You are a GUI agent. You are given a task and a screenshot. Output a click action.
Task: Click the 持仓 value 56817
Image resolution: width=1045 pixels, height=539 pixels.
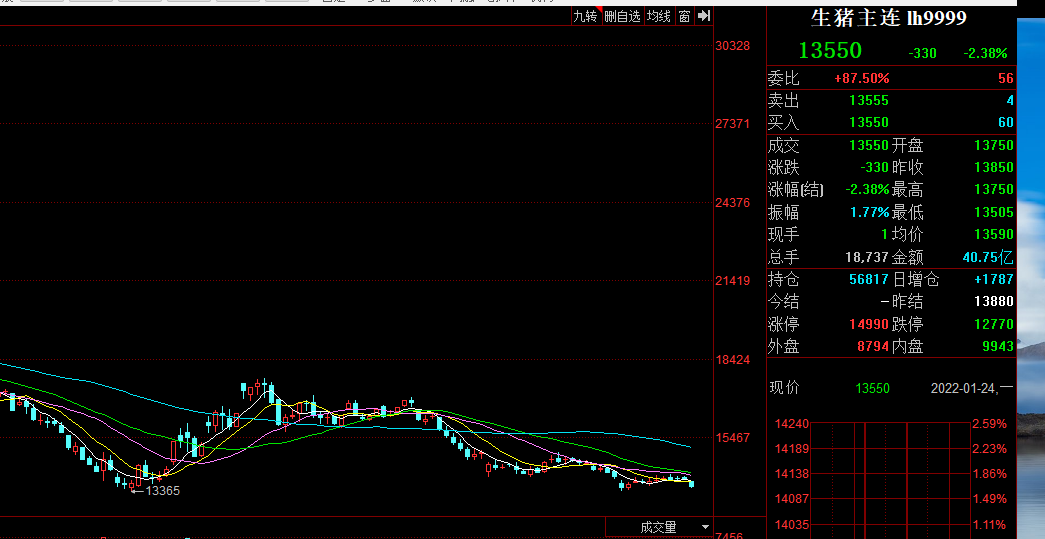click(868, 279)
